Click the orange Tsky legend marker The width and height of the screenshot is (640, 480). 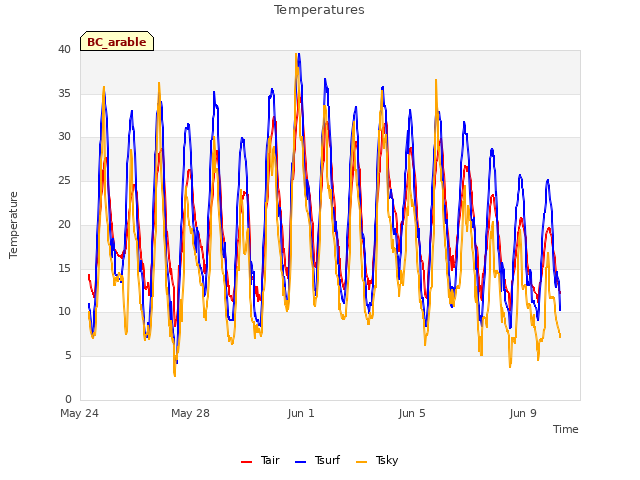[x=362, y=462]
